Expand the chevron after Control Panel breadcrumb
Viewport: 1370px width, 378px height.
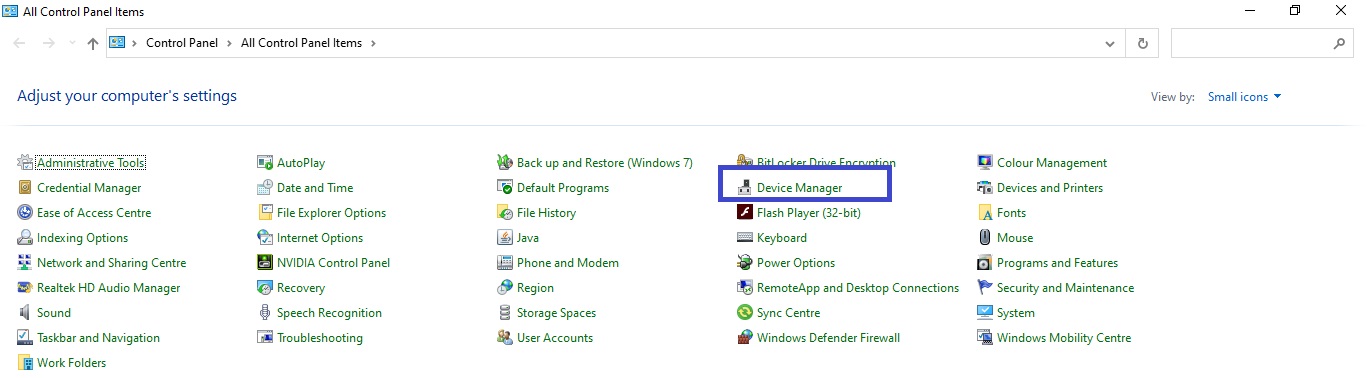228,44
